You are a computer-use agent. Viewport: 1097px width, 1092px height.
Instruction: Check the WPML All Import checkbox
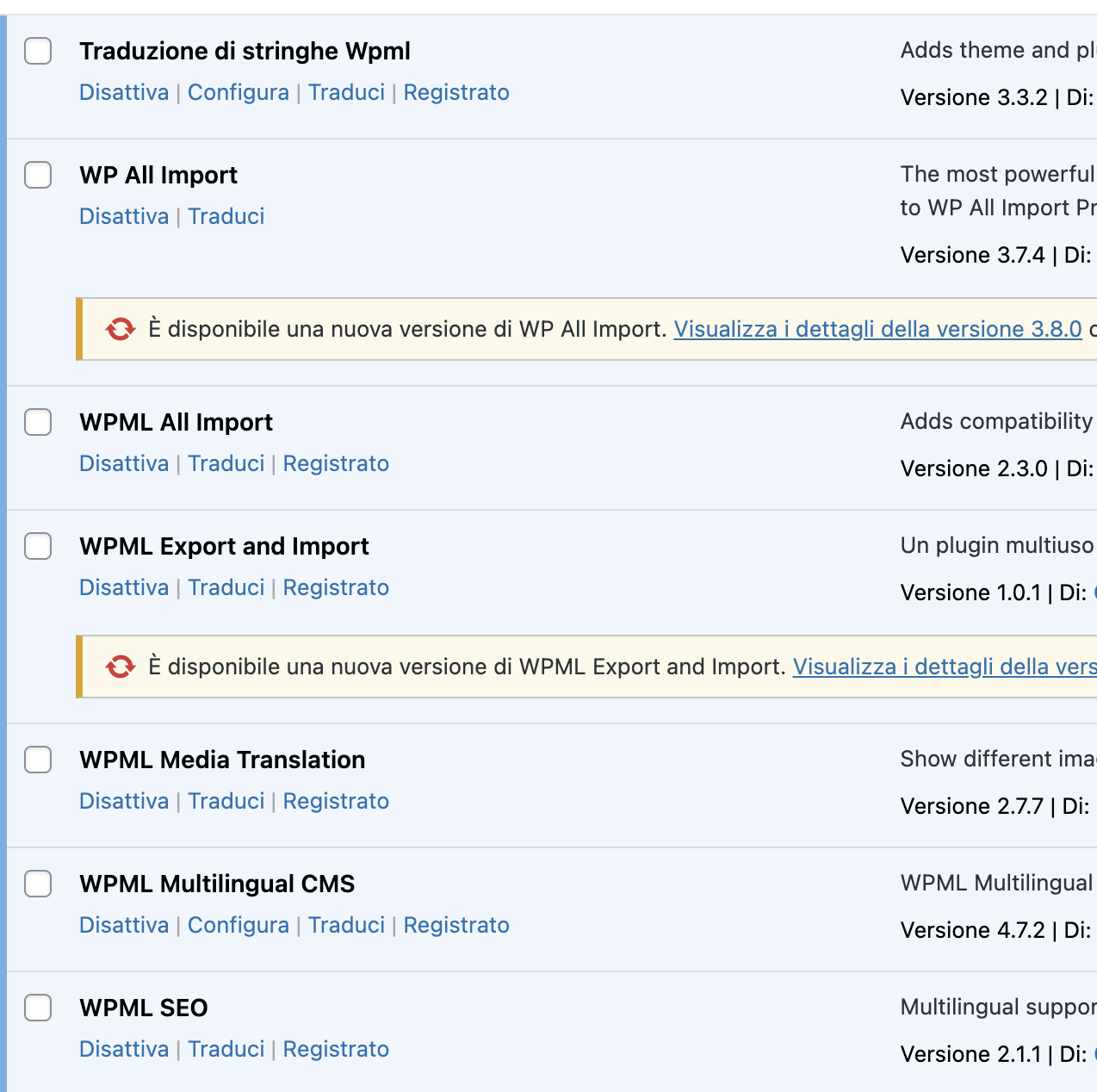[x=38, y=422]
